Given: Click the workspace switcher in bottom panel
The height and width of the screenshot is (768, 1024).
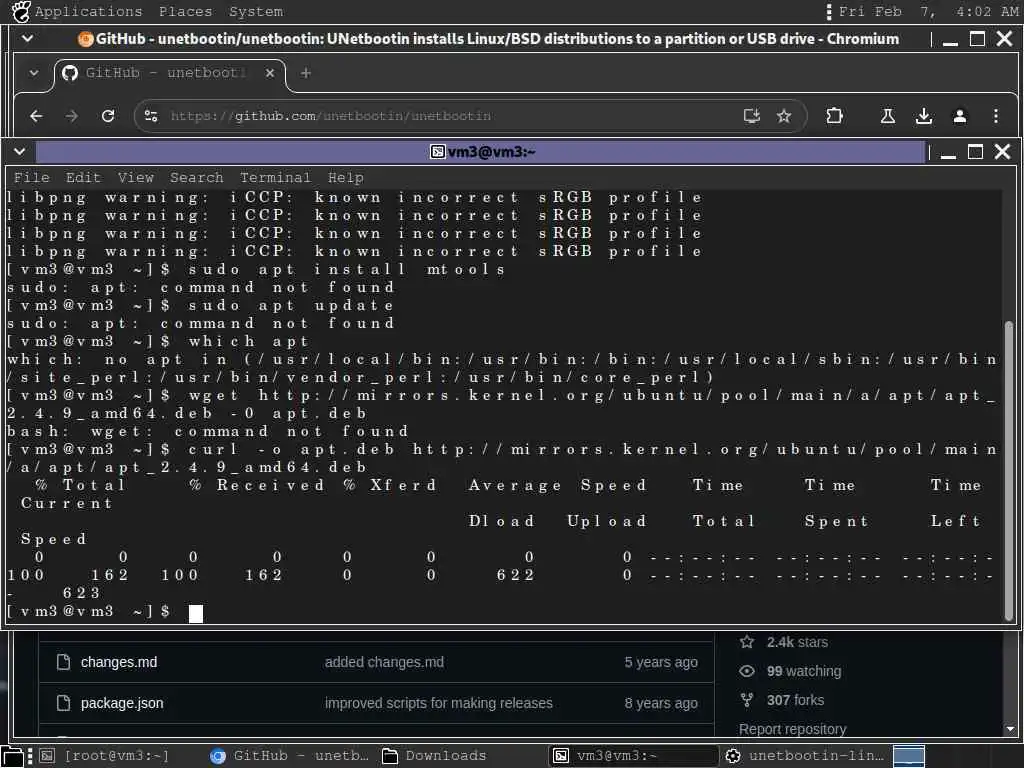Looking at the screenshot, I should point(908,756).
